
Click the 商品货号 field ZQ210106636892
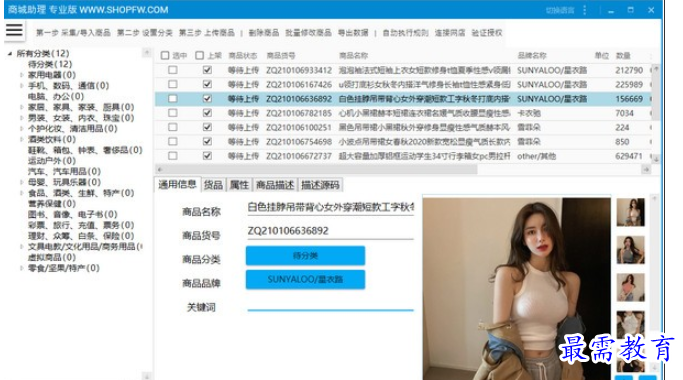(331, 231)
